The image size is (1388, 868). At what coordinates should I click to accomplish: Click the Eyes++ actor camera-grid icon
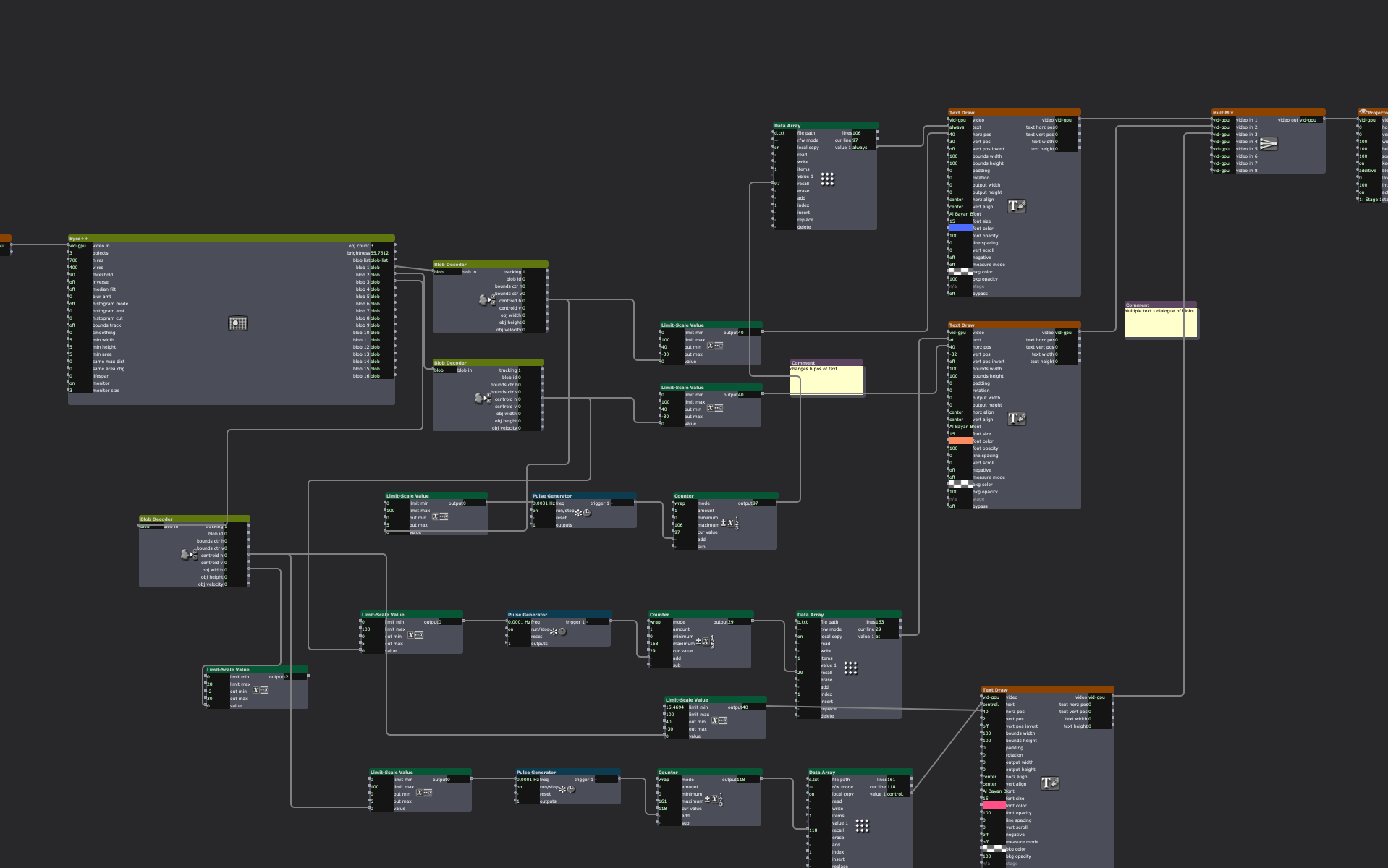238,323
